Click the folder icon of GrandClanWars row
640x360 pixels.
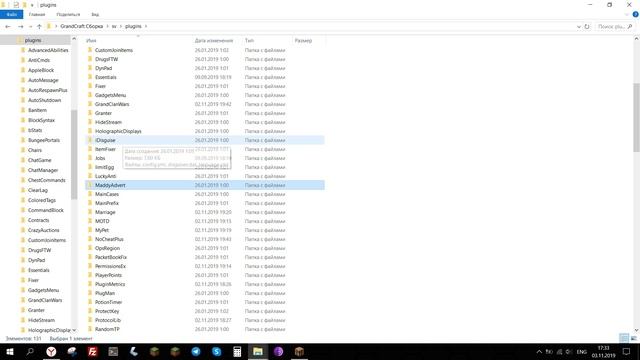pyautogui.click(x=90, y=104)
